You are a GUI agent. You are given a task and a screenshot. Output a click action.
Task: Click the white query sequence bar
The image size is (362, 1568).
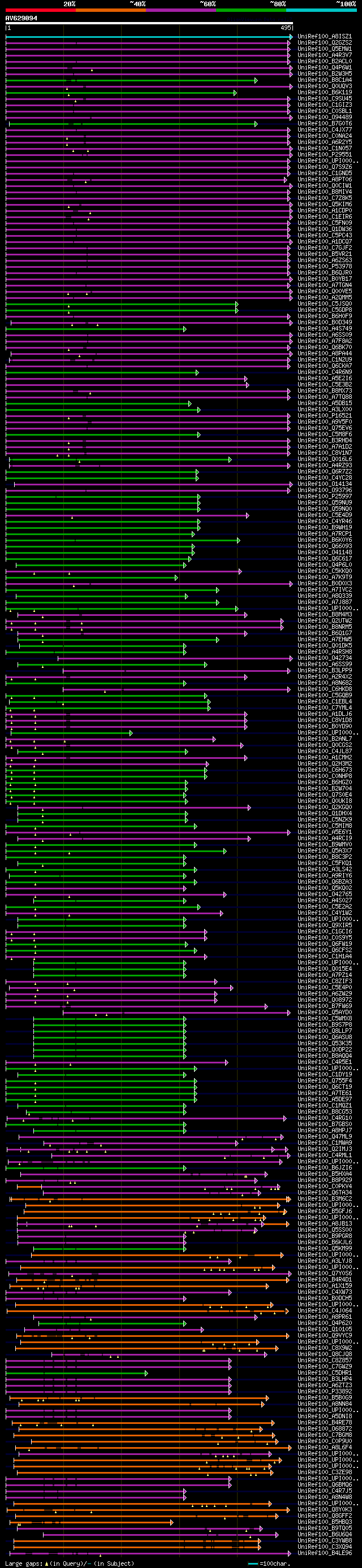(x=149, y=24)
